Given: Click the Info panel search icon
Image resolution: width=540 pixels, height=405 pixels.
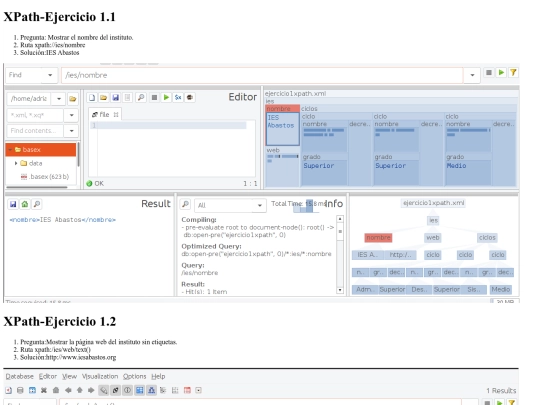Looking at the screenshot, I should pyautogui.click(x=185, y=204).
